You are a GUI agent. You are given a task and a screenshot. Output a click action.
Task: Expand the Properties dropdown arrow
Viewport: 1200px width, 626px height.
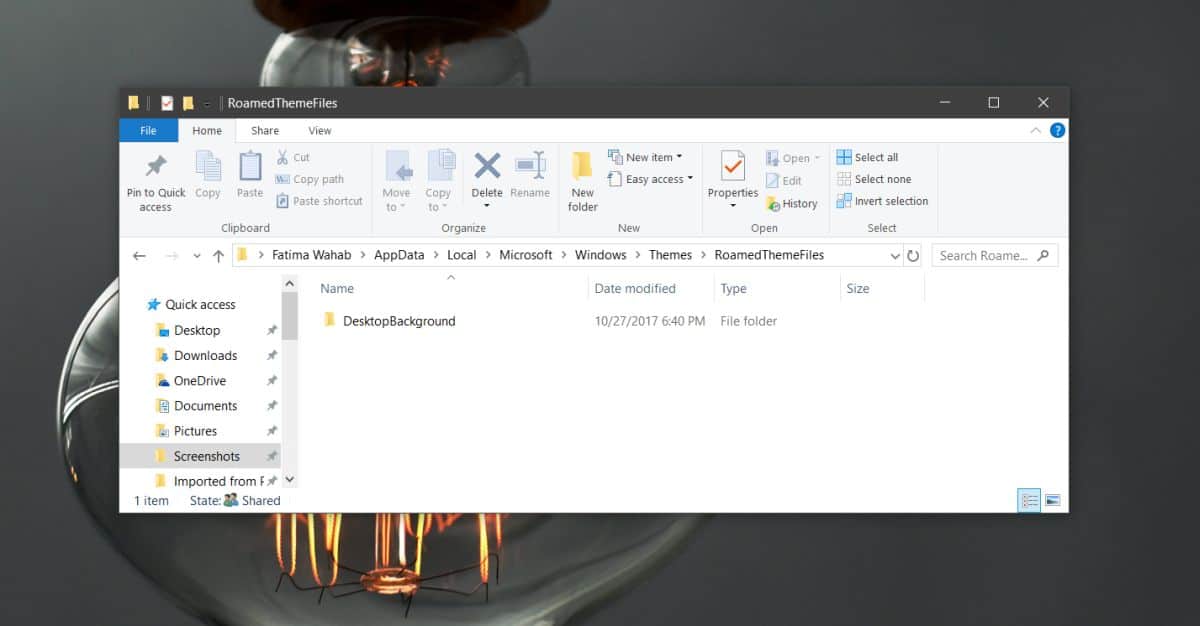733,206
